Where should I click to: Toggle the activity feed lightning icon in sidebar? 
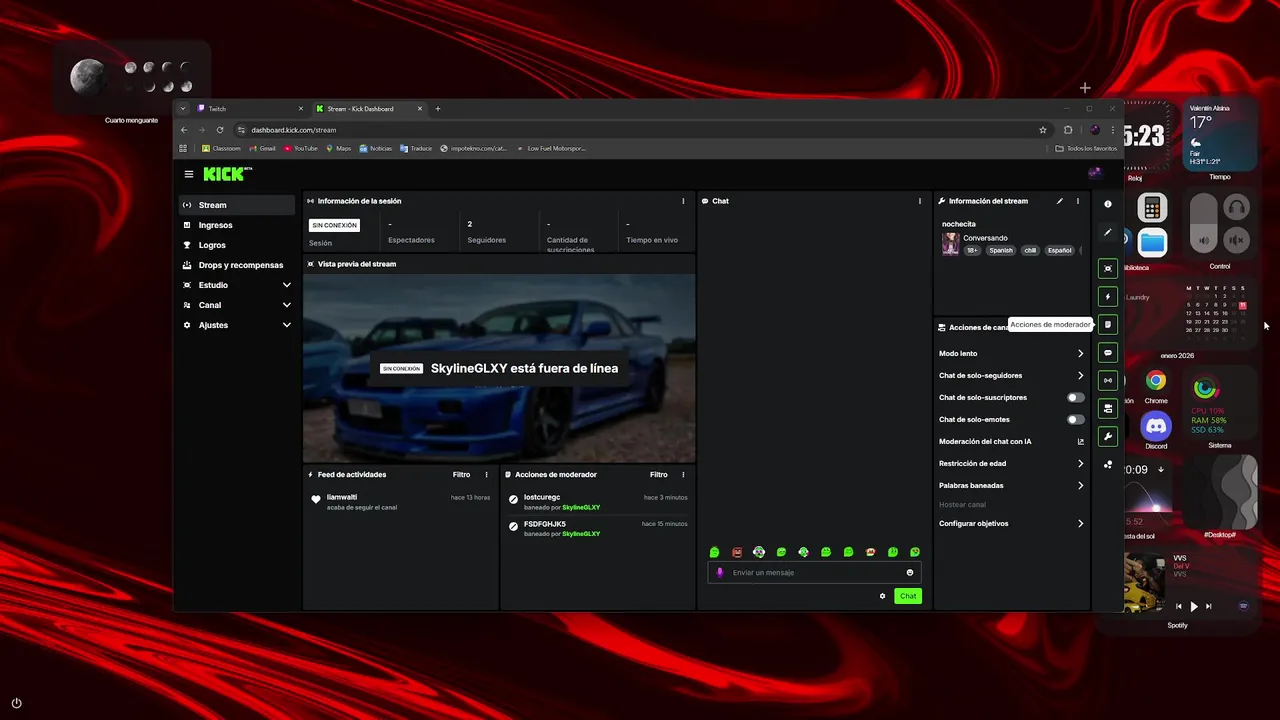(x=1107, y=297)
